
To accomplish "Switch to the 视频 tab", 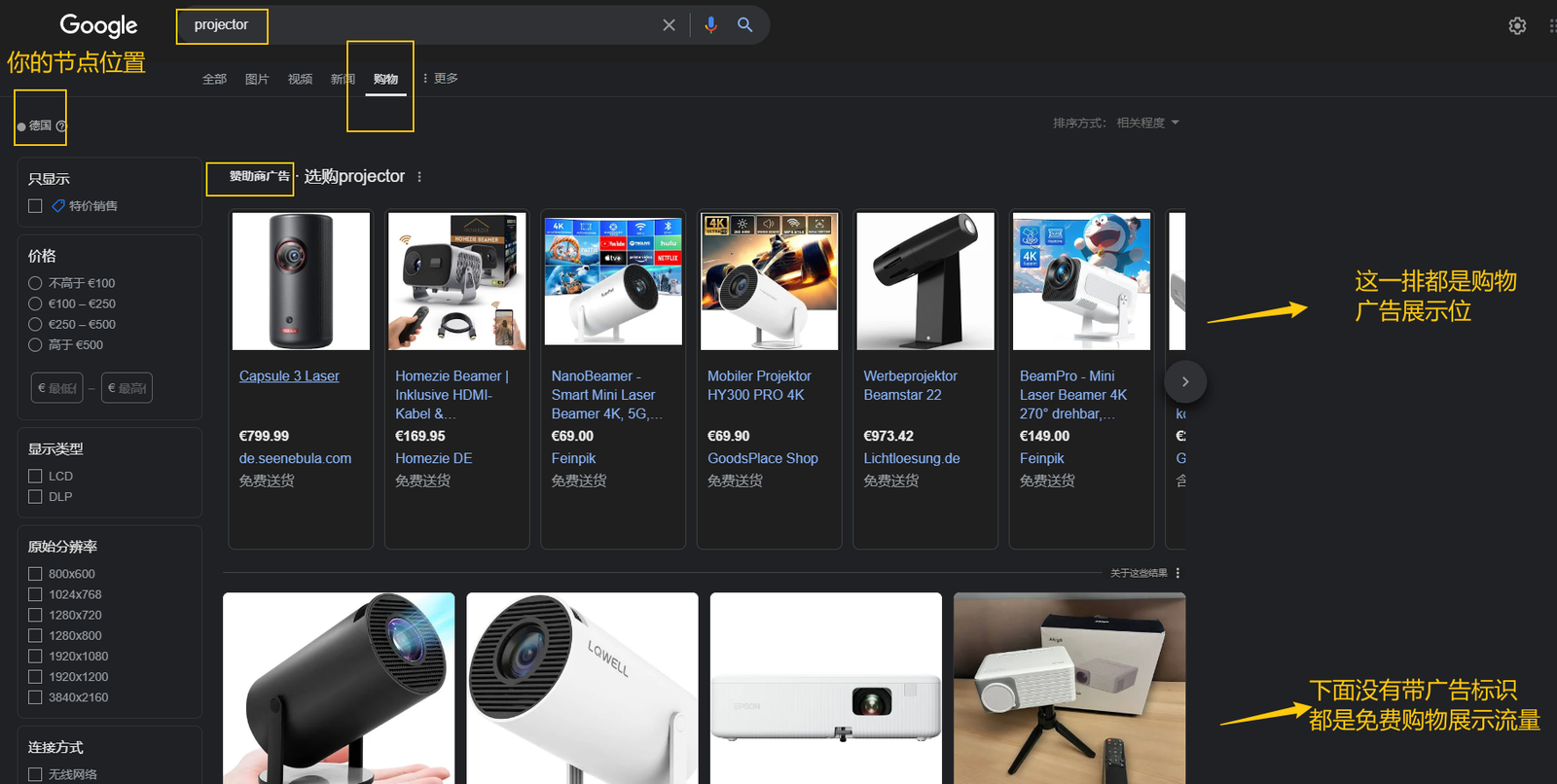I will pos(300,79).
